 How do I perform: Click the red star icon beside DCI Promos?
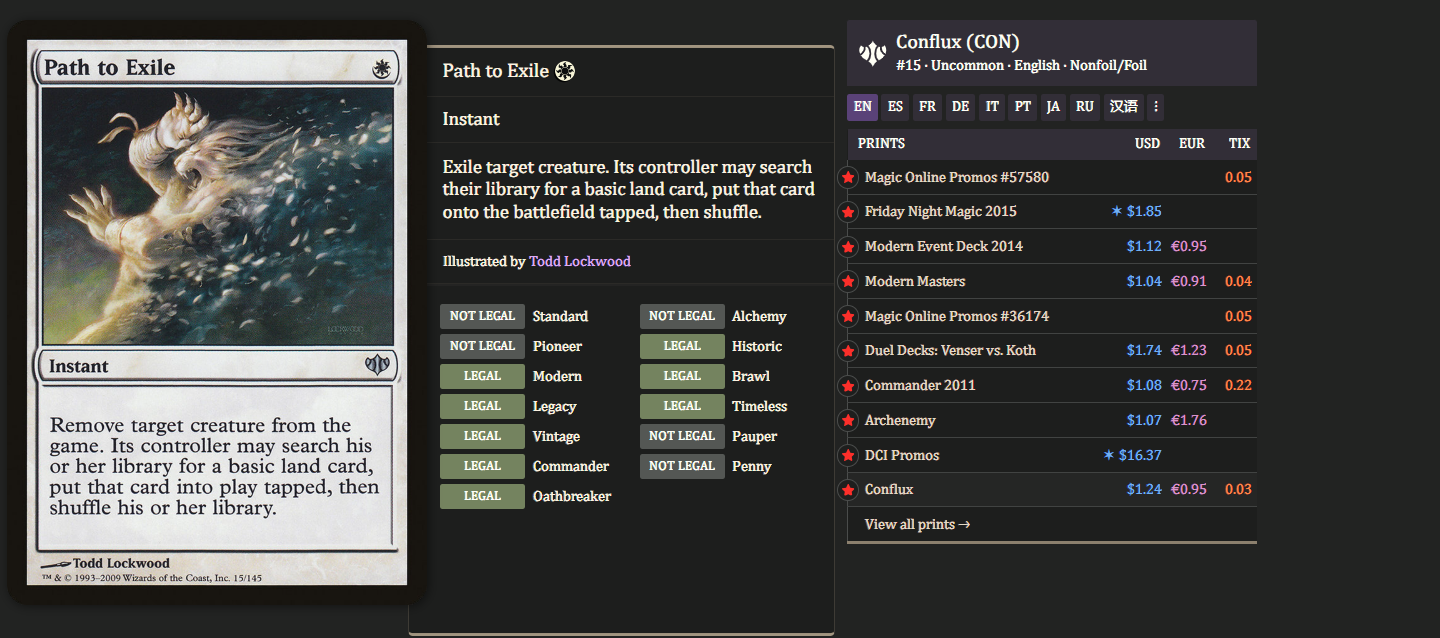tap(848, 456)
